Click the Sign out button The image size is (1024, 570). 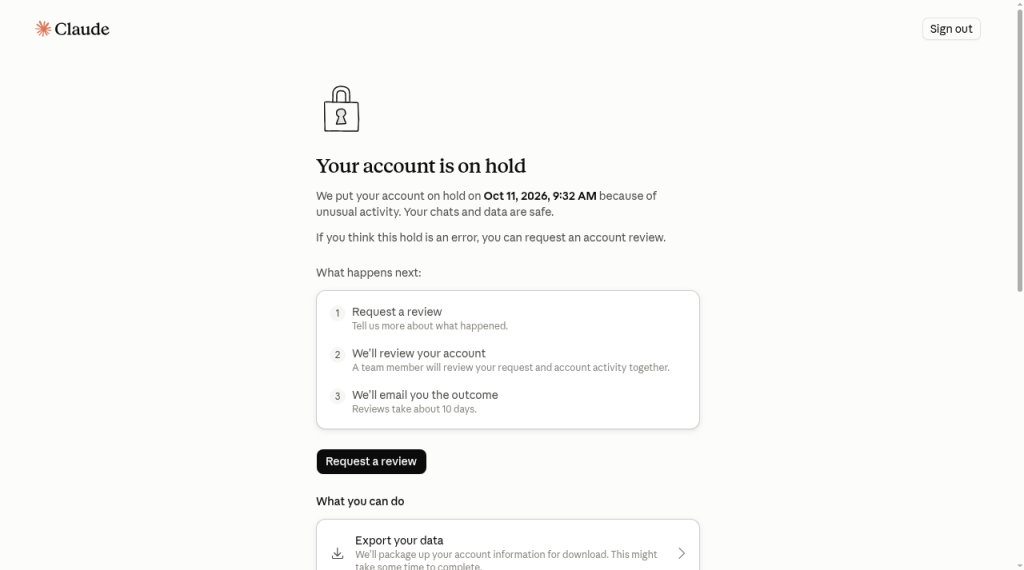[951, 29]
